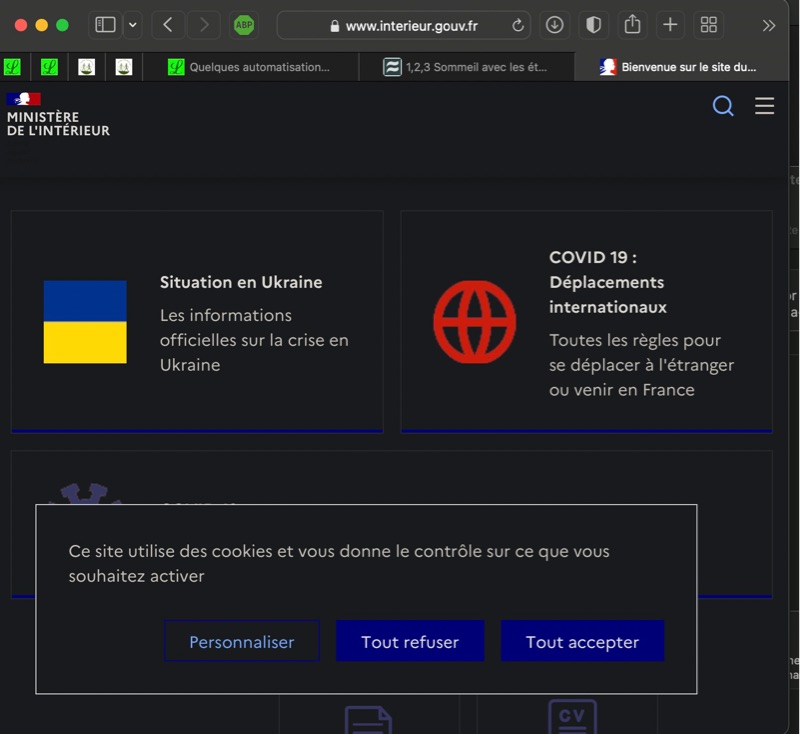This screenshot has width=800, height=734.
Task: Click the address bar URL field
Action: 410,26
